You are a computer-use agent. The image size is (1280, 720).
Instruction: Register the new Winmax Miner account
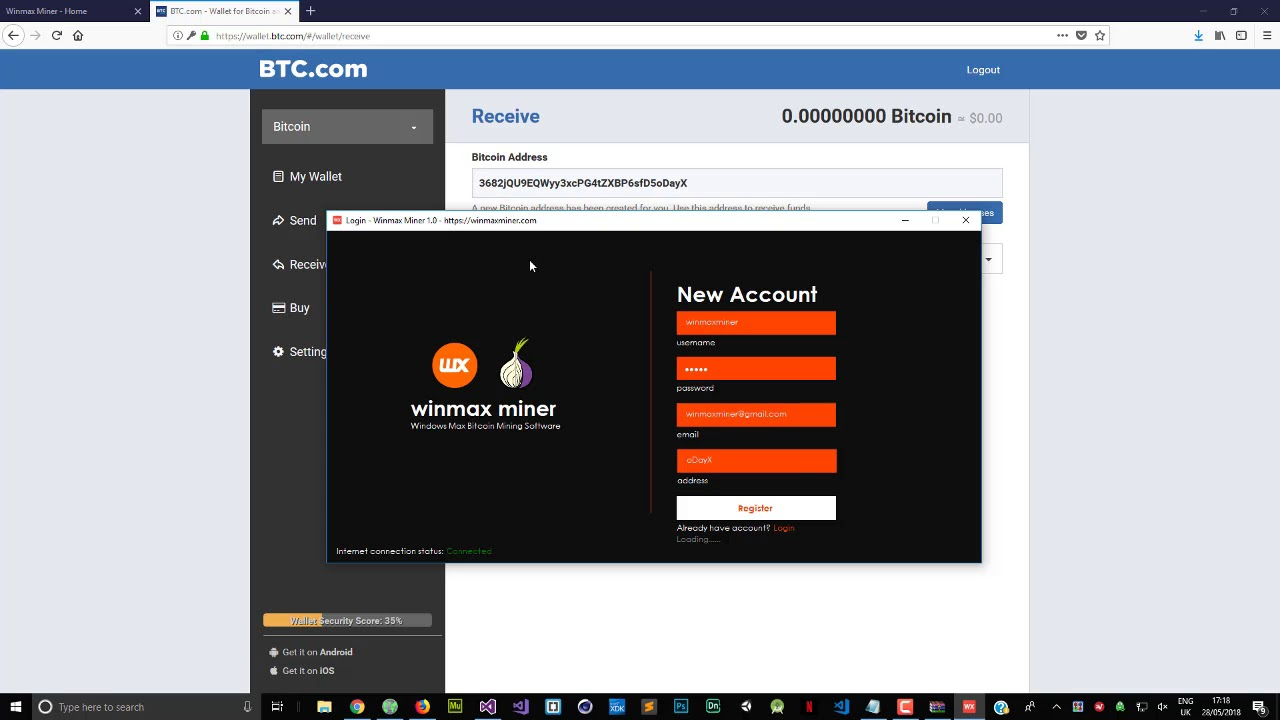coord(756,508)
